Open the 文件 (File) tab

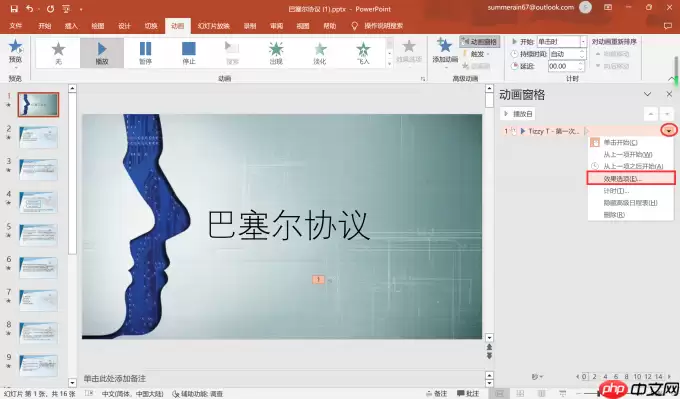pyautogui.click(x=16, y=26)
